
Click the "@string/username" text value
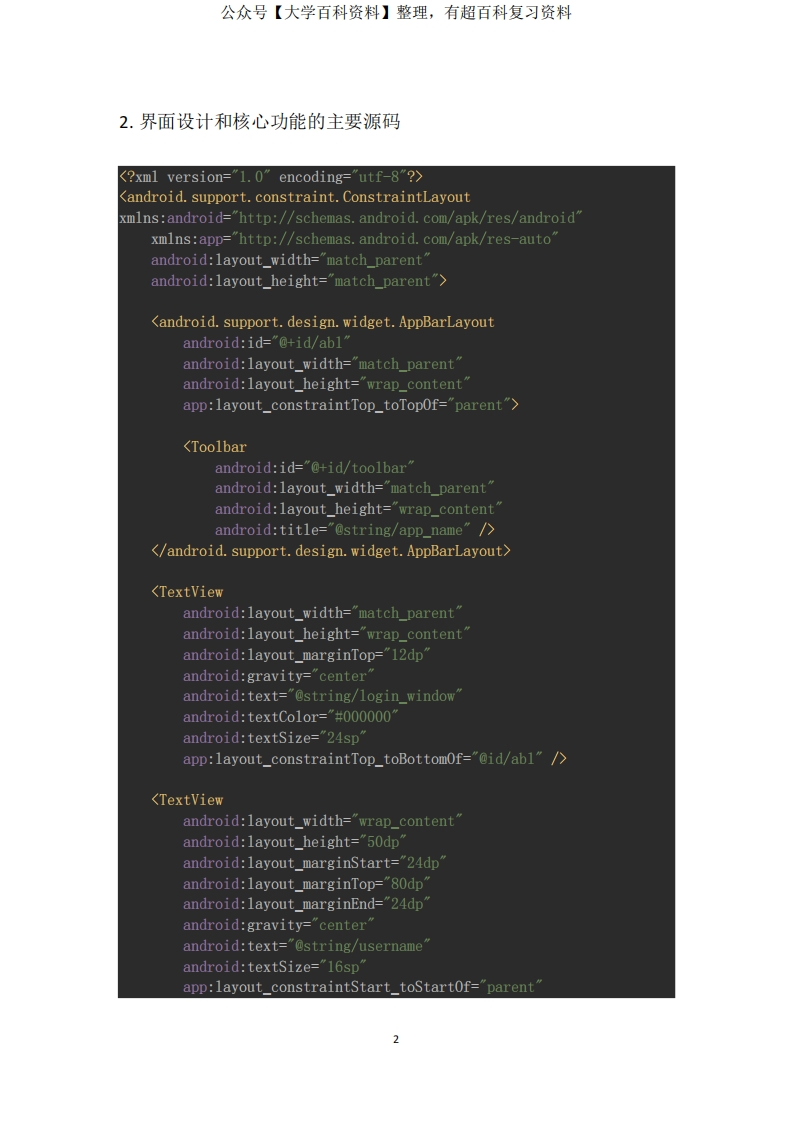(x=359, y=946)
